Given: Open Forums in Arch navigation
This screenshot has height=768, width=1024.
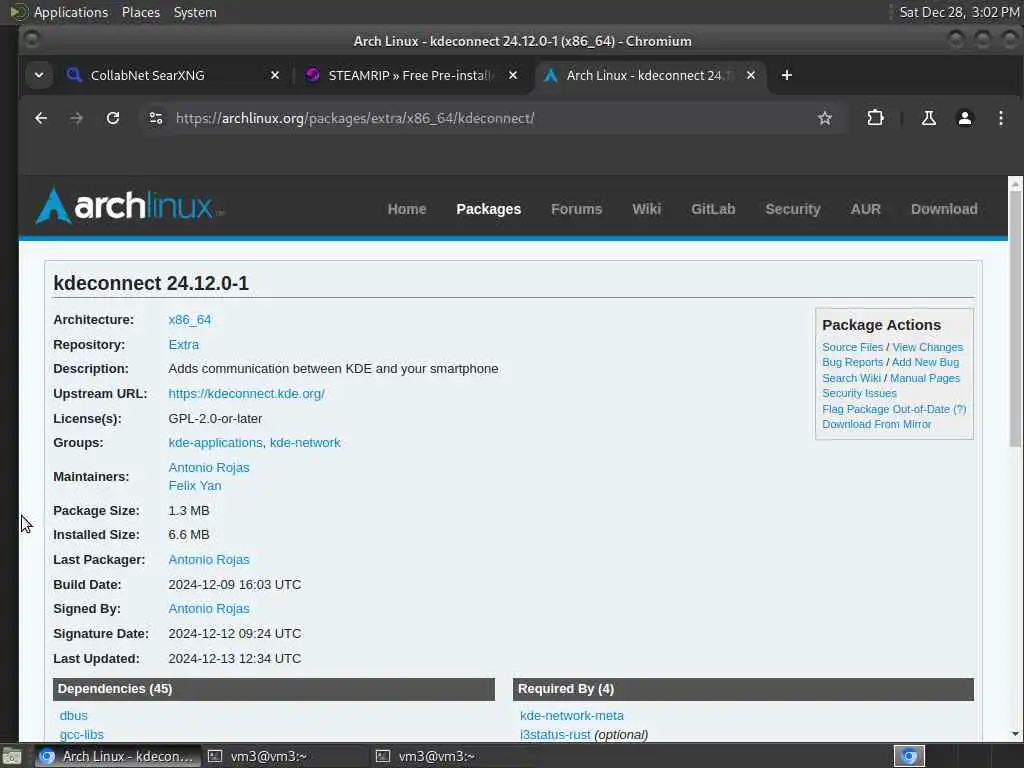Looking at the screenshot, I should (x=577, y=209).
